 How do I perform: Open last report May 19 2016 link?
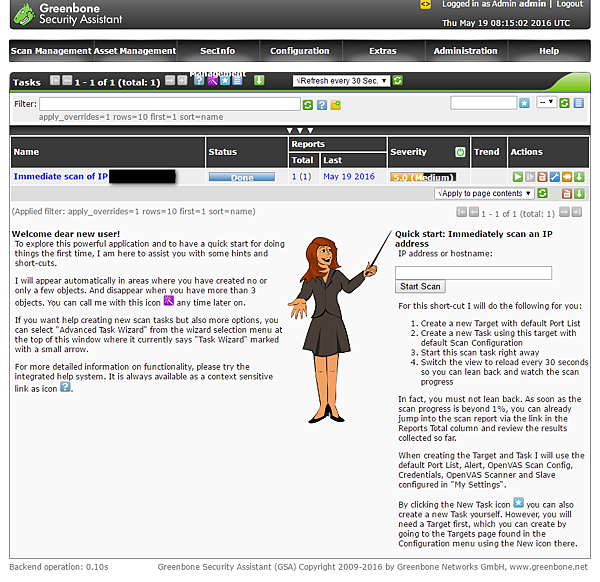point(349,177)
